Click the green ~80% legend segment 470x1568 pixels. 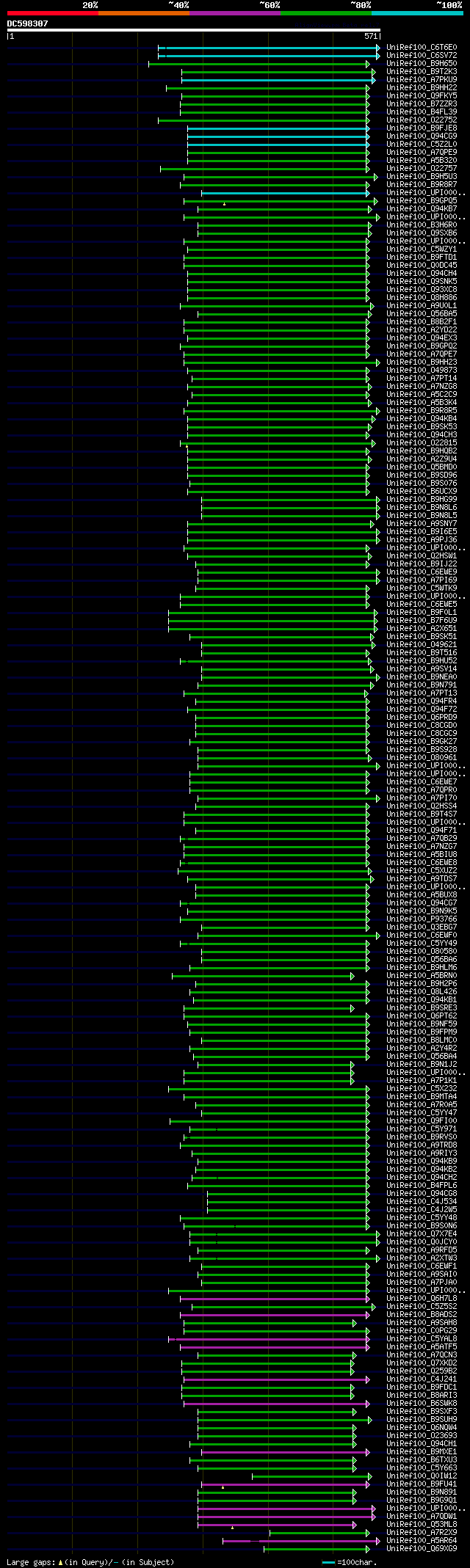tap(325, 13)
